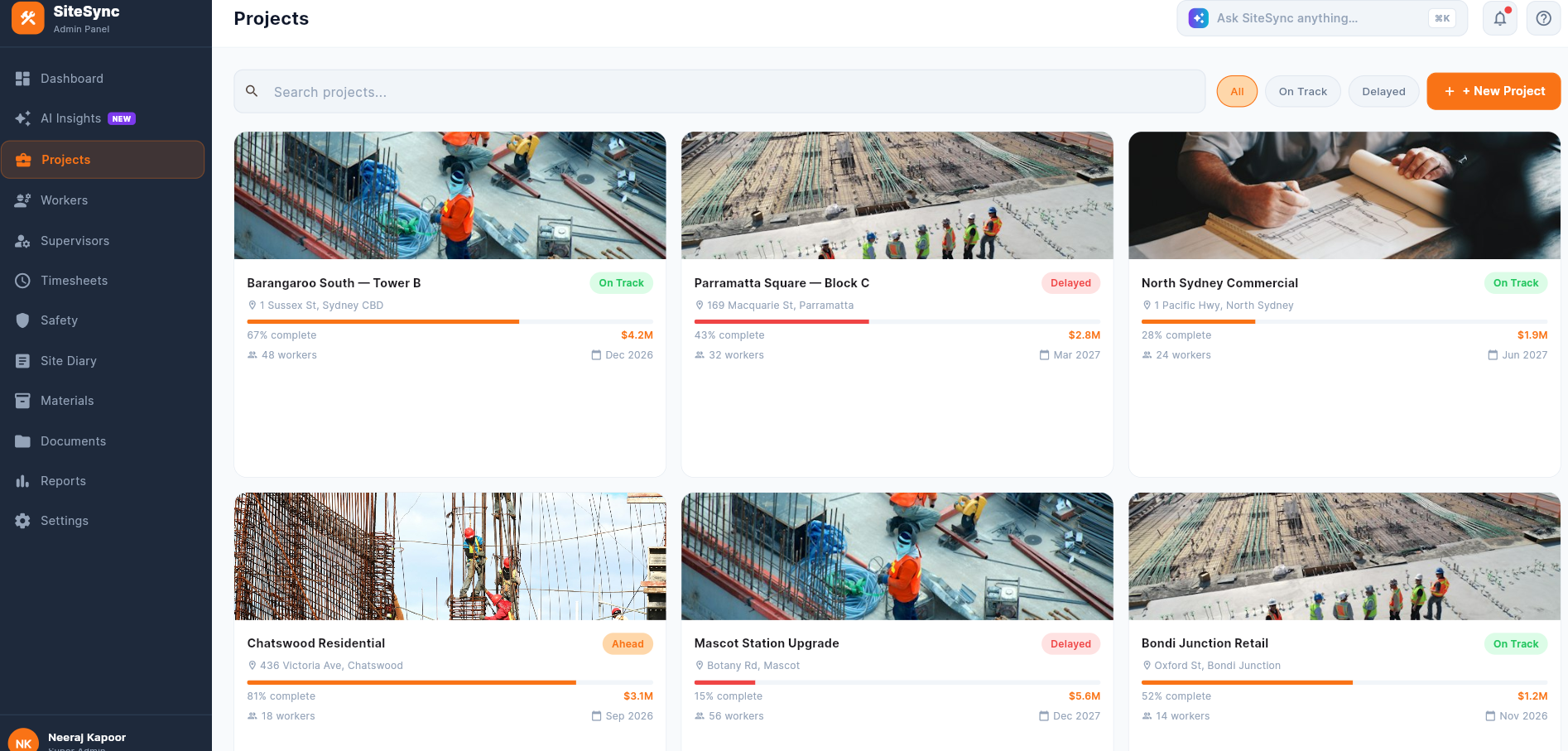Open the Parramatta Square Block C title
1568x751 pixels.
click(782, 283)
